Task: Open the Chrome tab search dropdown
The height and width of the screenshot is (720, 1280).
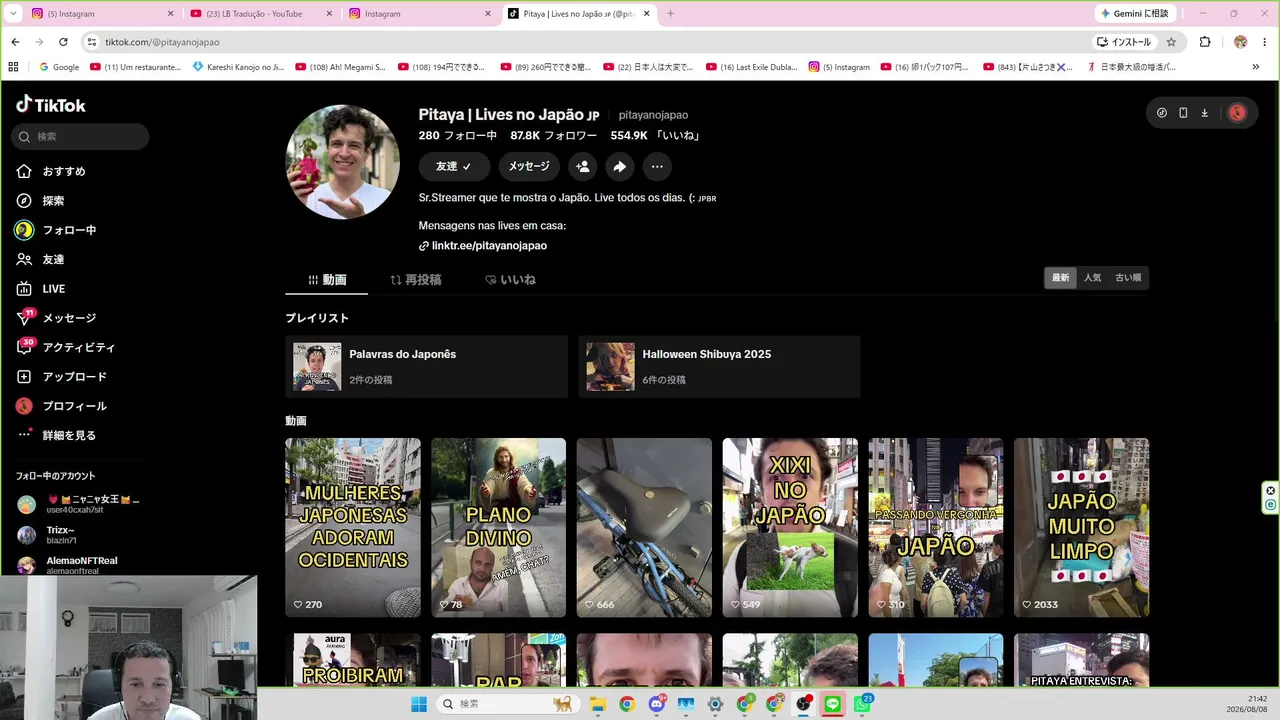Action: [13, 13]
